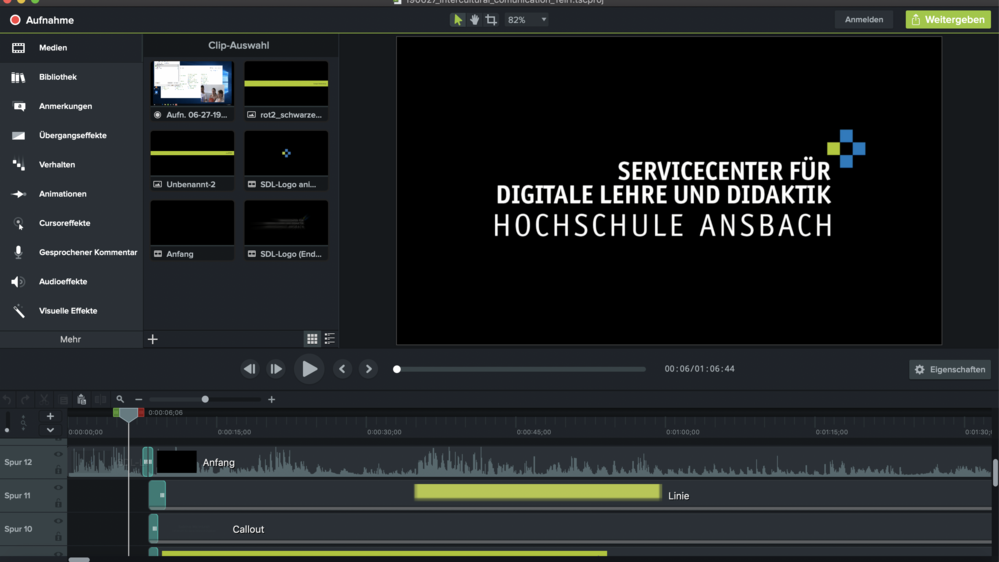Jump to previous marker with left chevron
Screen dimensions: 999x562
click(342, 369)
